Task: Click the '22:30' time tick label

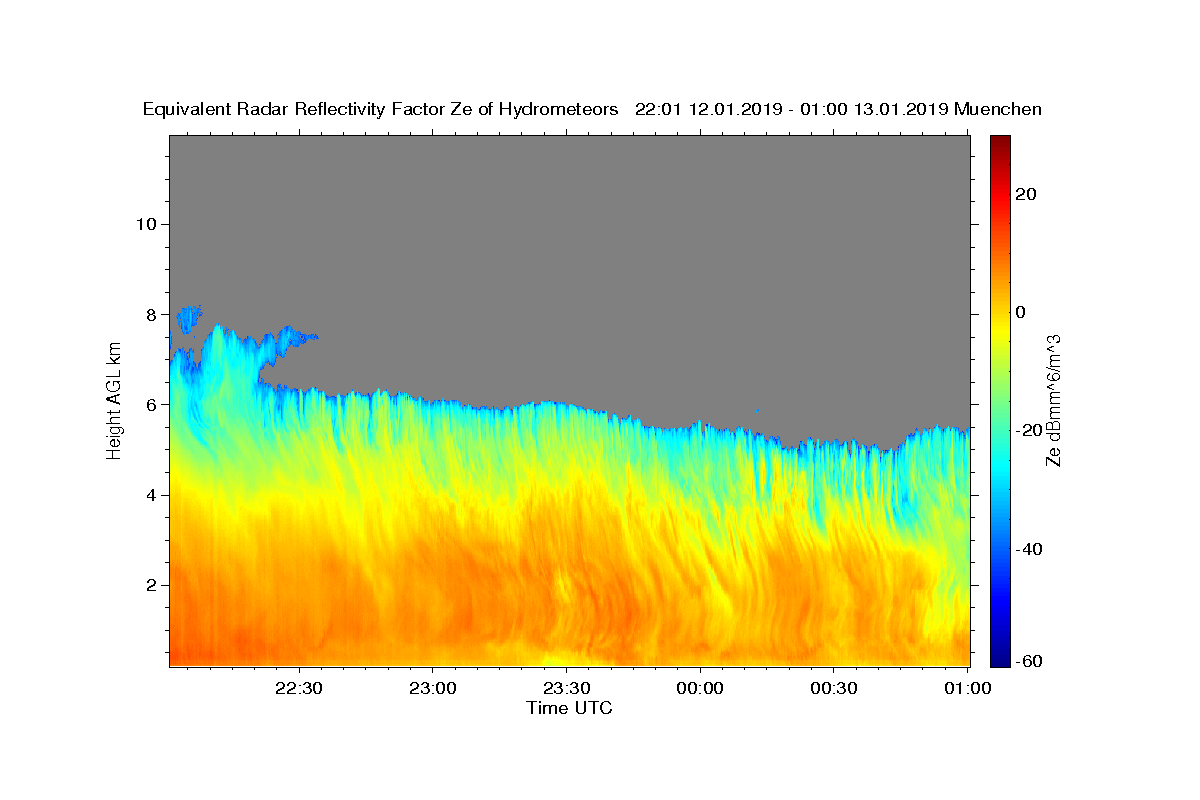Action: 299,688
